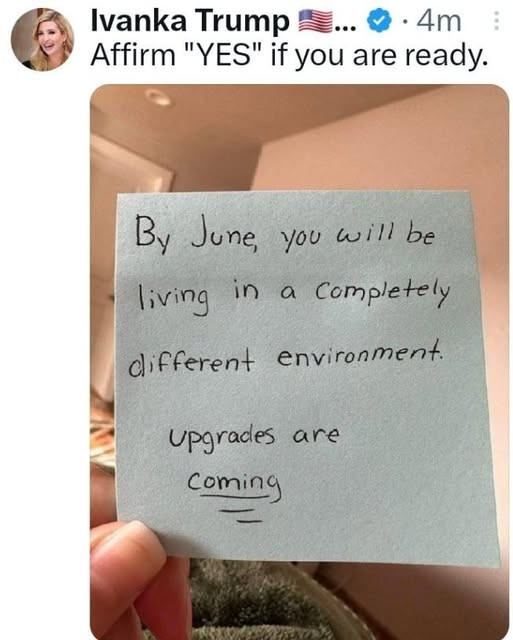
Task: Click the dot separator before the timestamp
Action: [x=403, y=23]
